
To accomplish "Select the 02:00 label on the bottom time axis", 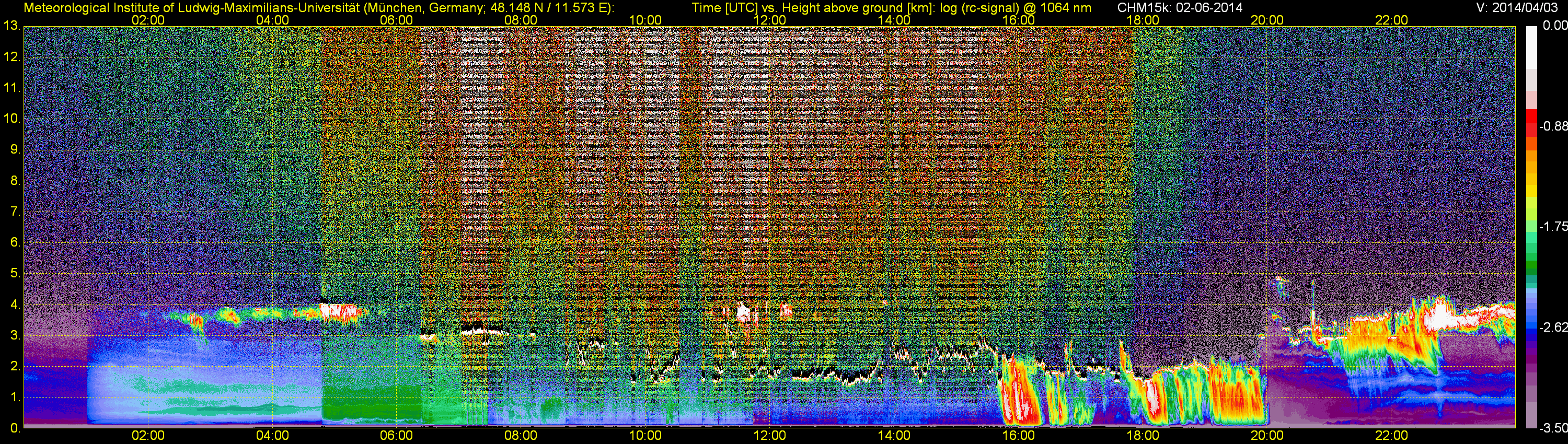I will (x=148, y=436).
